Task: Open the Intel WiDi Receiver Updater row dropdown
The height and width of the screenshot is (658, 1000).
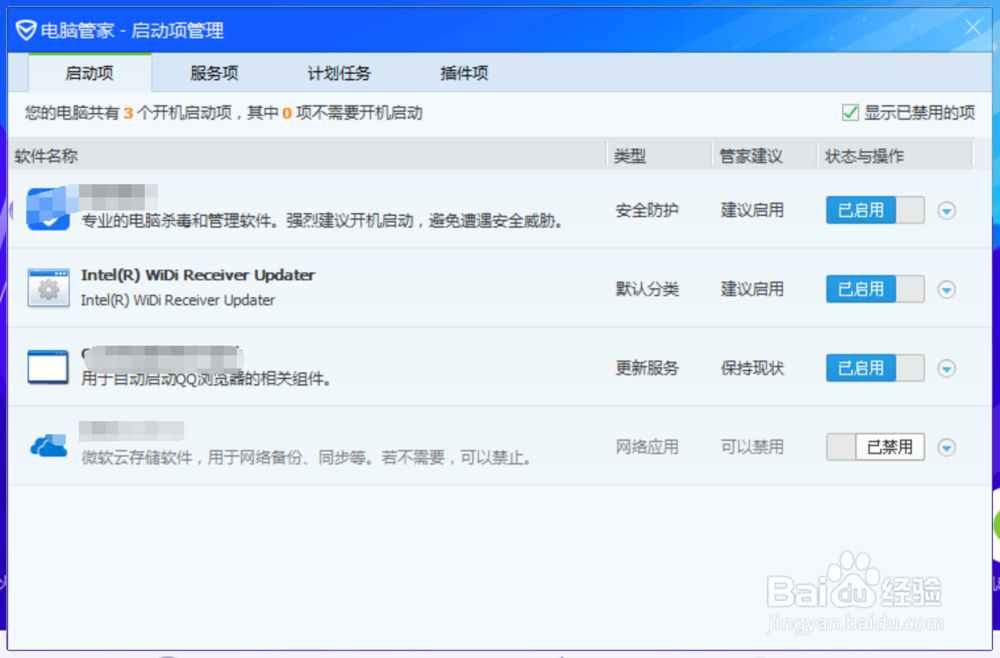Action: point(946,289)
